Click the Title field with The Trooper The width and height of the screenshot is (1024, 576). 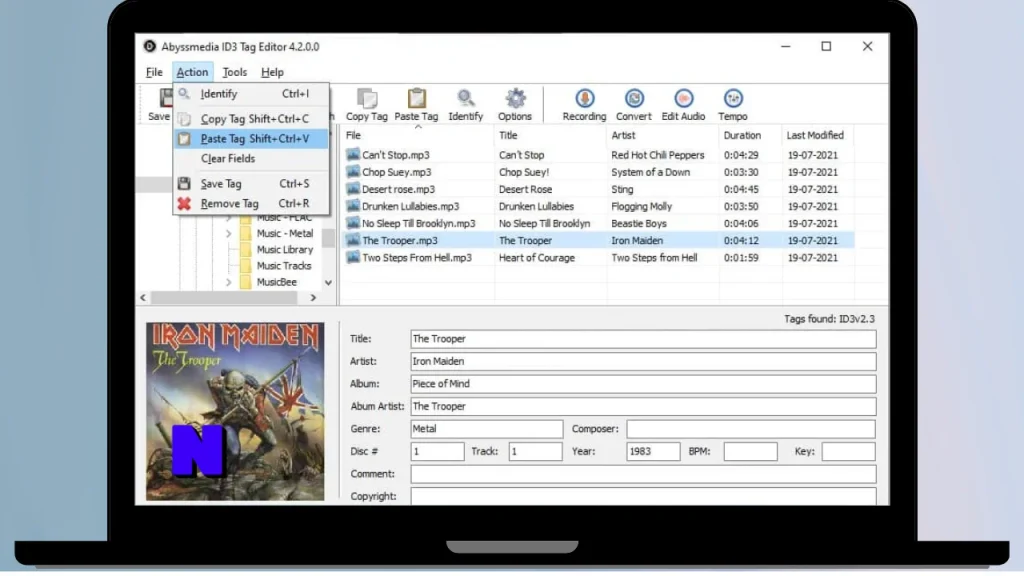[x=643, y=339]
